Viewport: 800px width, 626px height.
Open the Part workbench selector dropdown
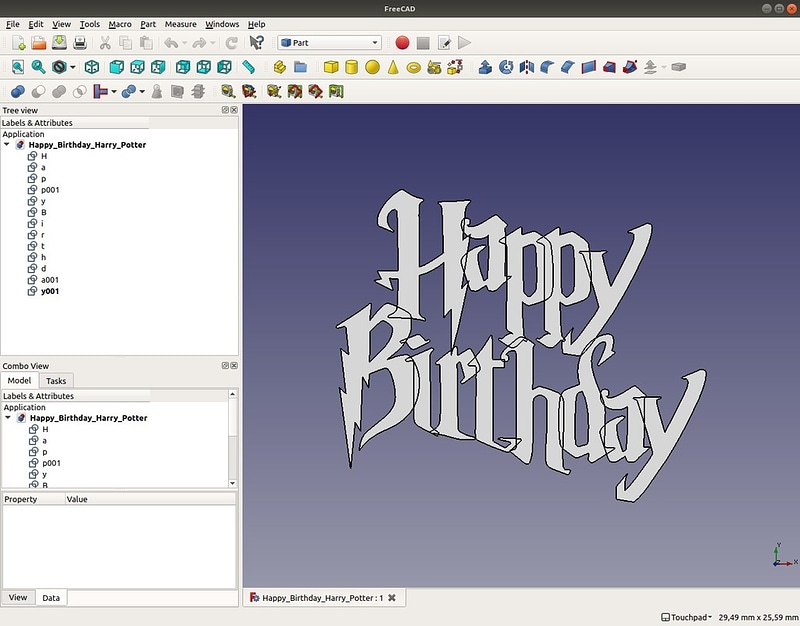[330, 43]
